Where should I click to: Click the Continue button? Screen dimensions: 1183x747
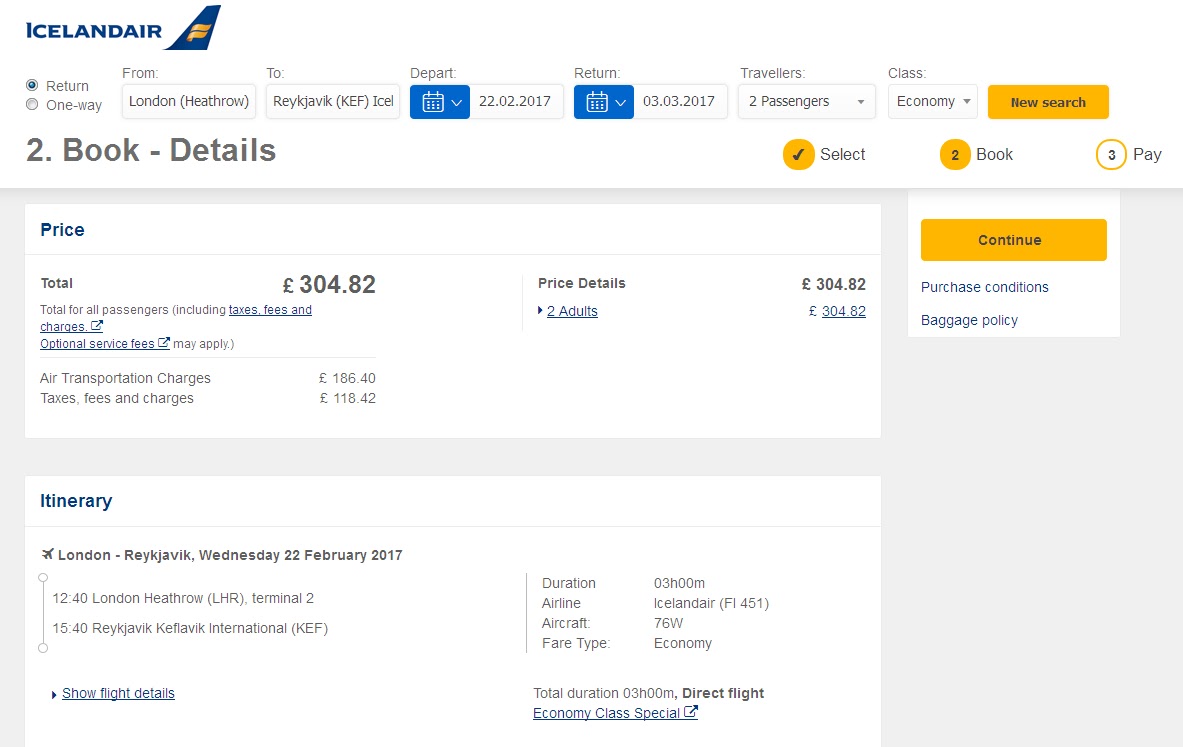pyautogui.click(x=1013, y=240)
